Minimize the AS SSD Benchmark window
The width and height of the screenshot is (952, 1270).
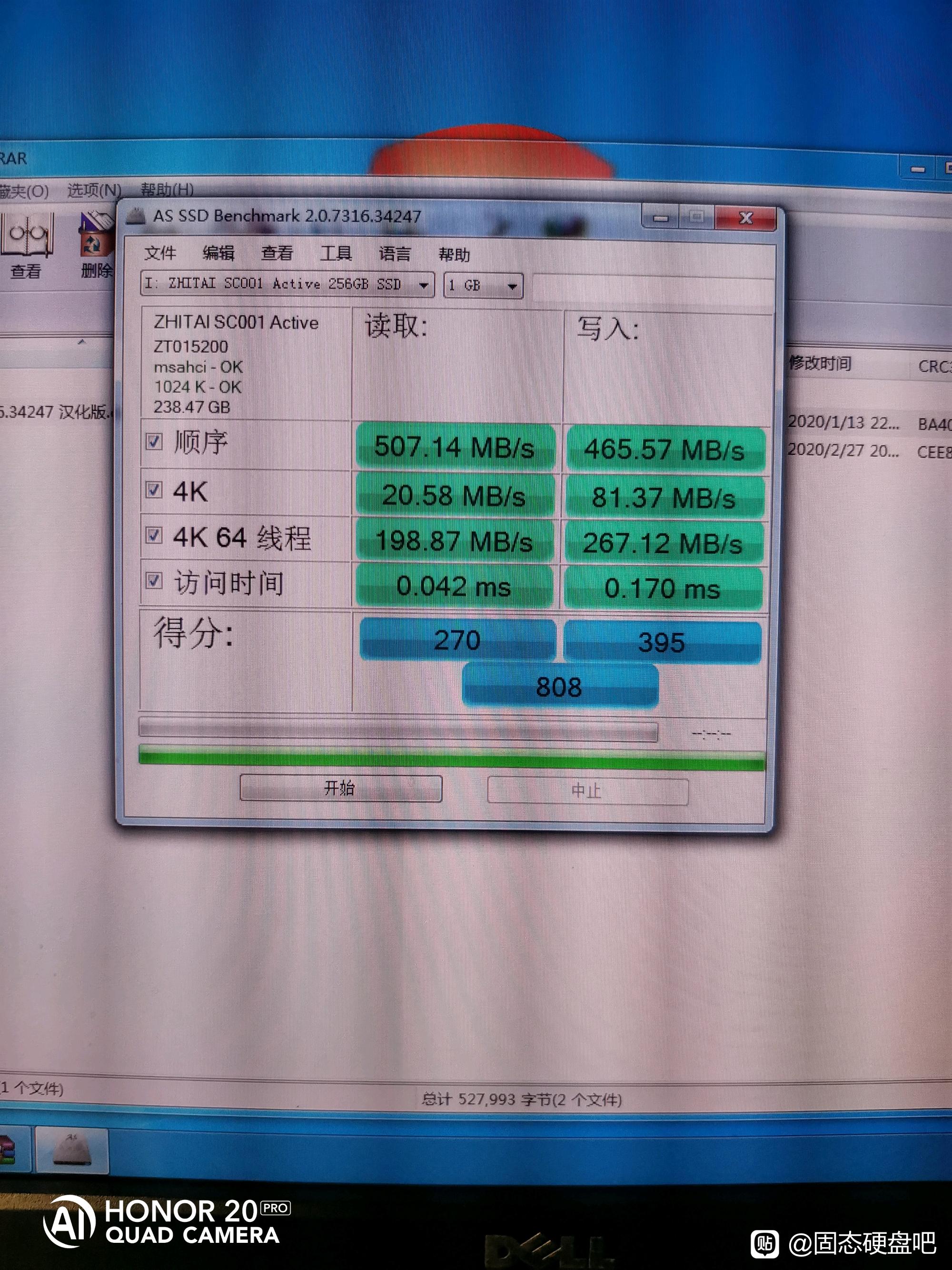pos(661,218)
